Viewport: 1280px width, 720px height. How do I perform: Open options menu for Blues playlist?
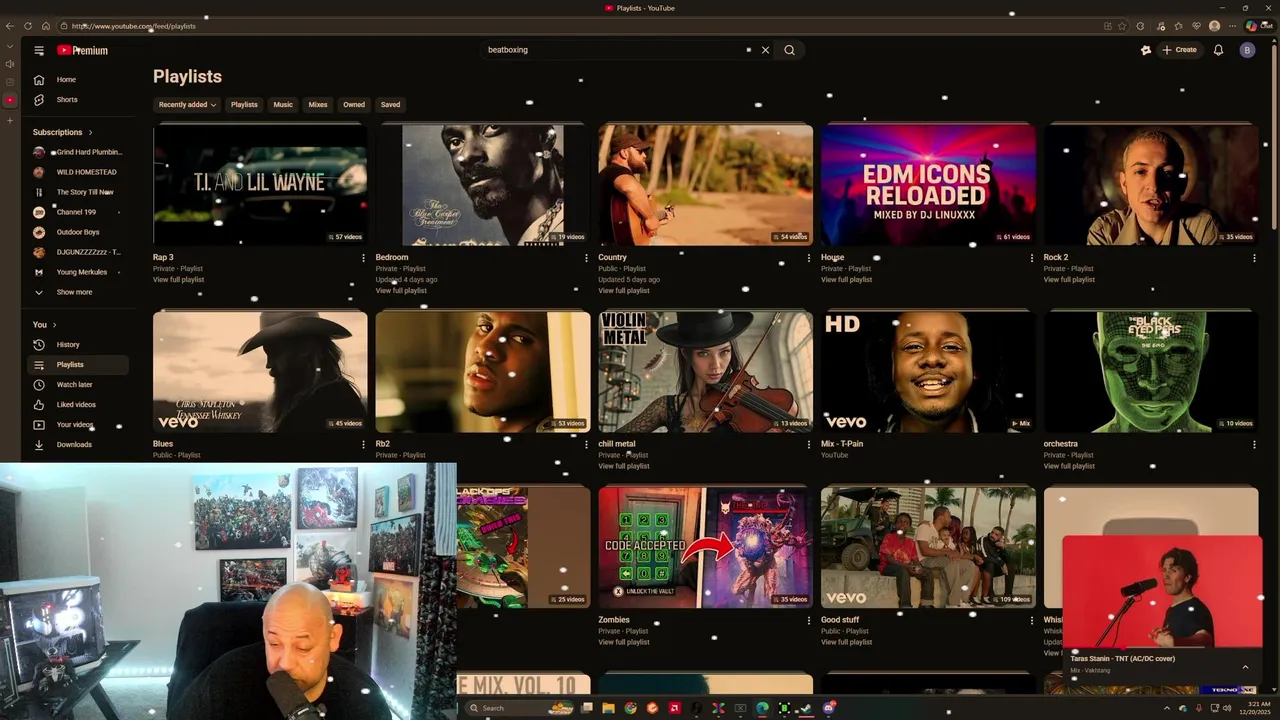tap(363, 444)
